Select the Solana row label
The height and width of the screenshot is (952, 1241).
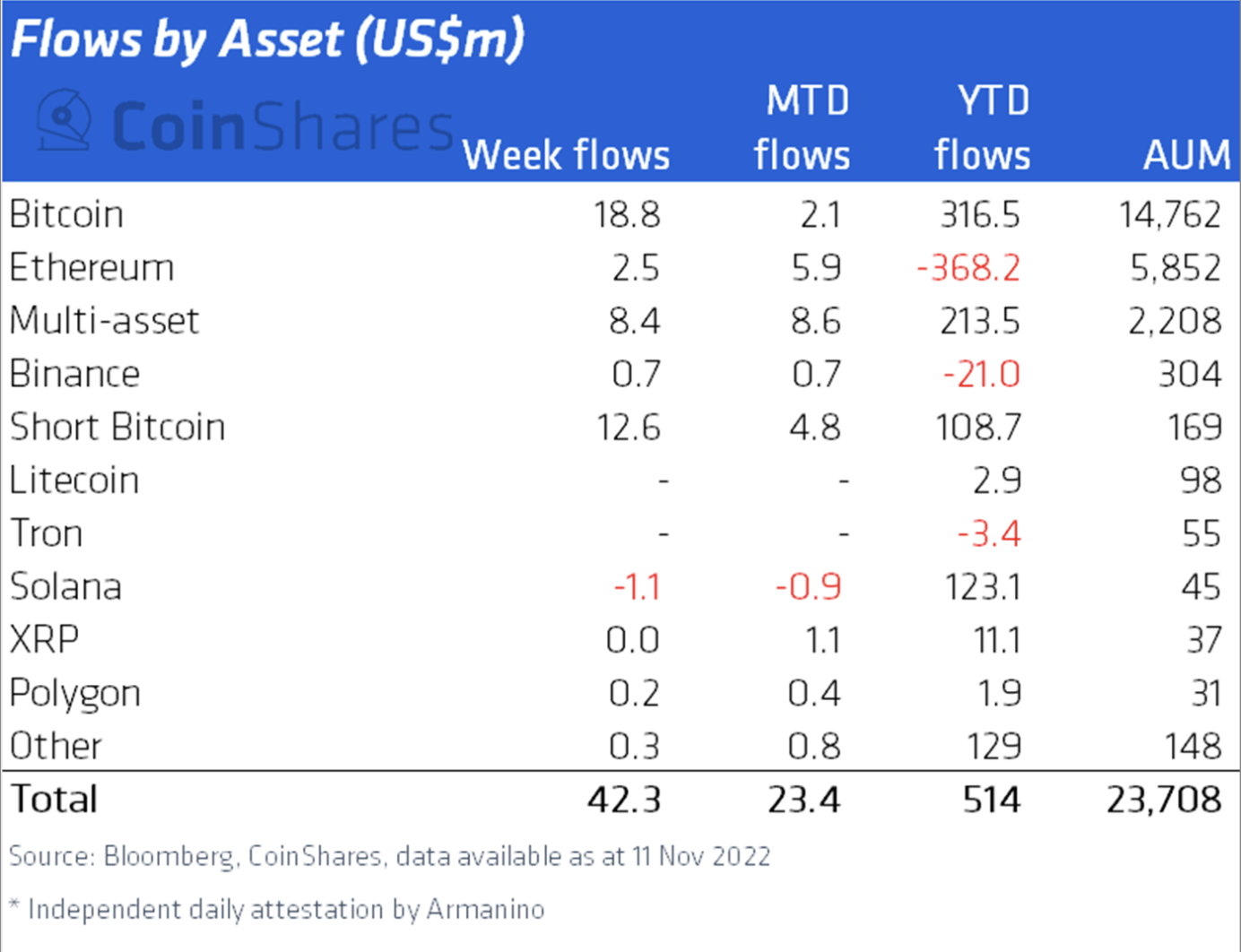tap(65, 586)
